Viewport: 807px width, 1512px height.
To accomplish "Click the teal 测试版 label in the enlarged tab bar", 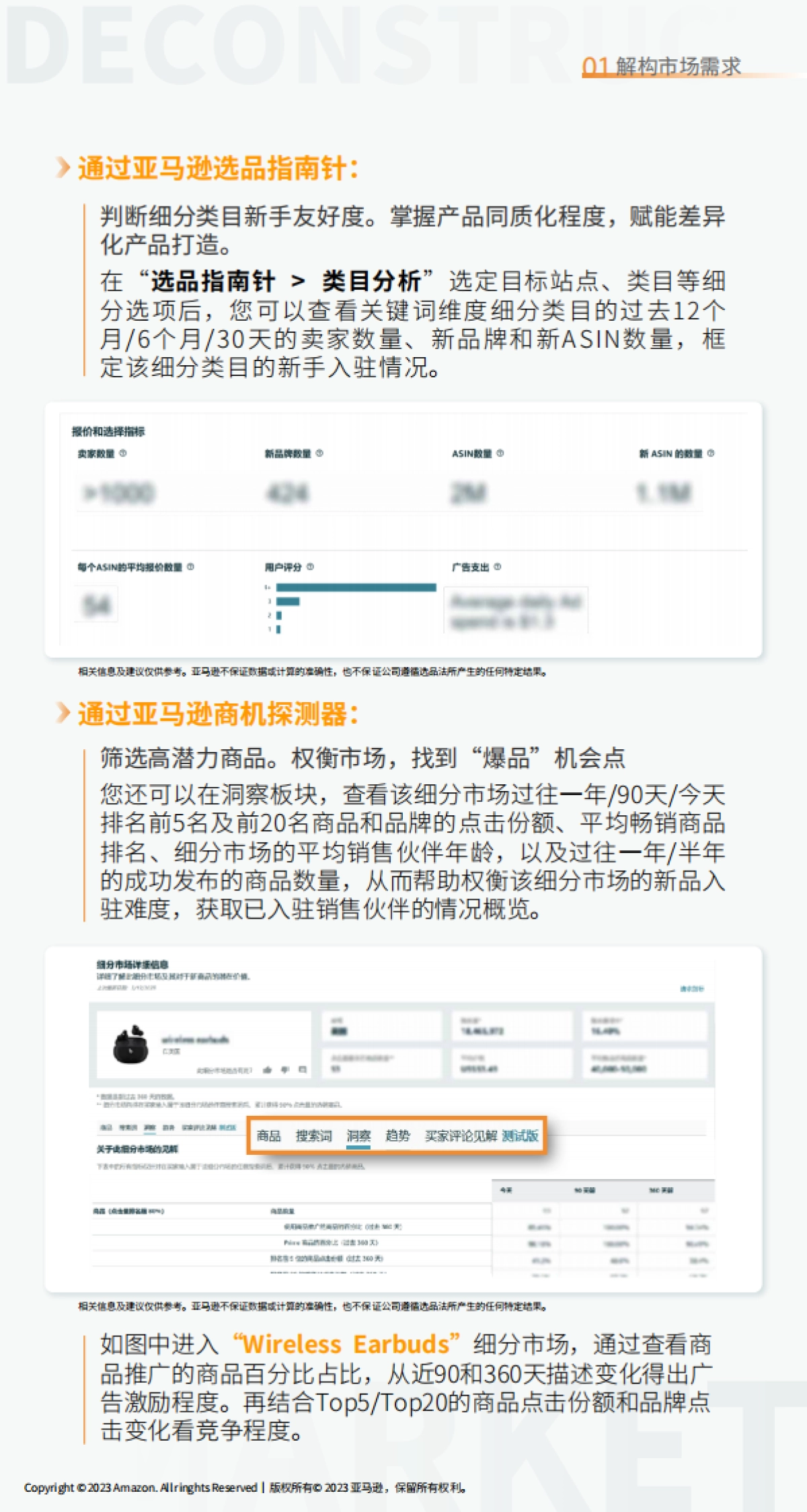I will (x=520, y=1136).
